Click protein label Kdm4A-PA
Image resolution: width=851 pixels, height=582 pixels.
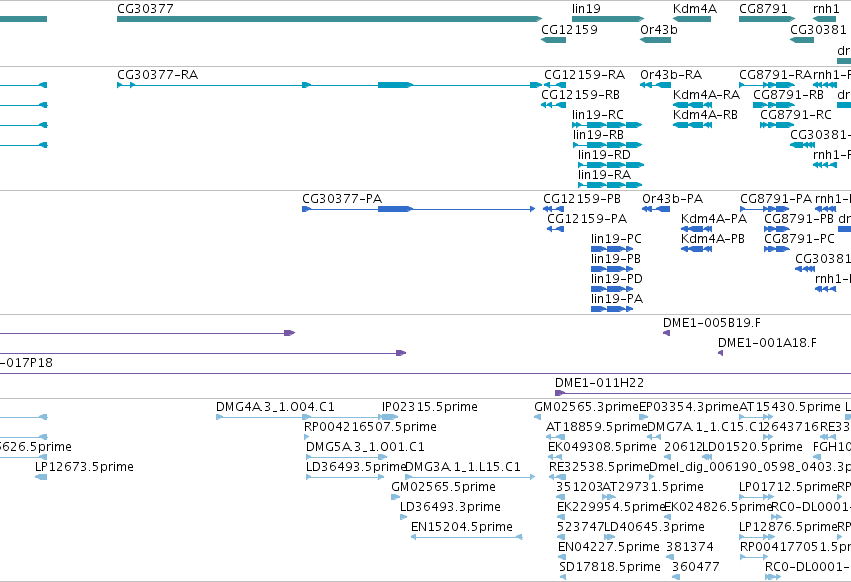[714, 219]
